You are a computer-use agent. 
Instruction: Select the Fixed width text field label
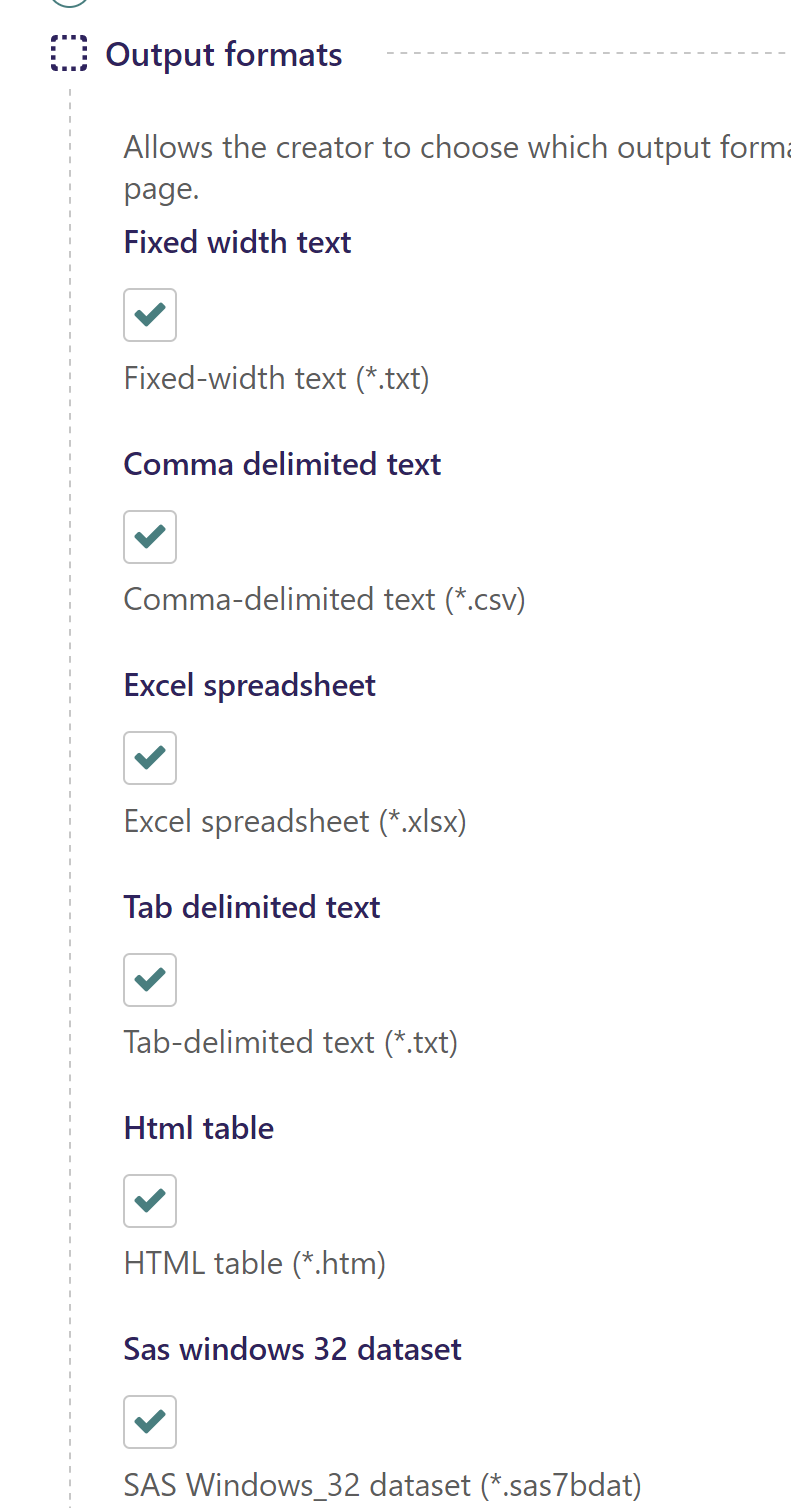[237, 242]
